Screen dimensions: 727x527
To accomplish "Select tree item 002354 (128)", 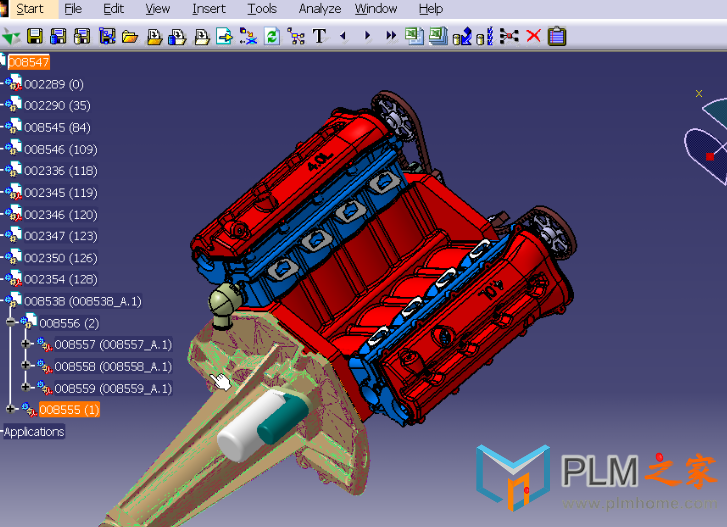I will [x=61, y=279].
